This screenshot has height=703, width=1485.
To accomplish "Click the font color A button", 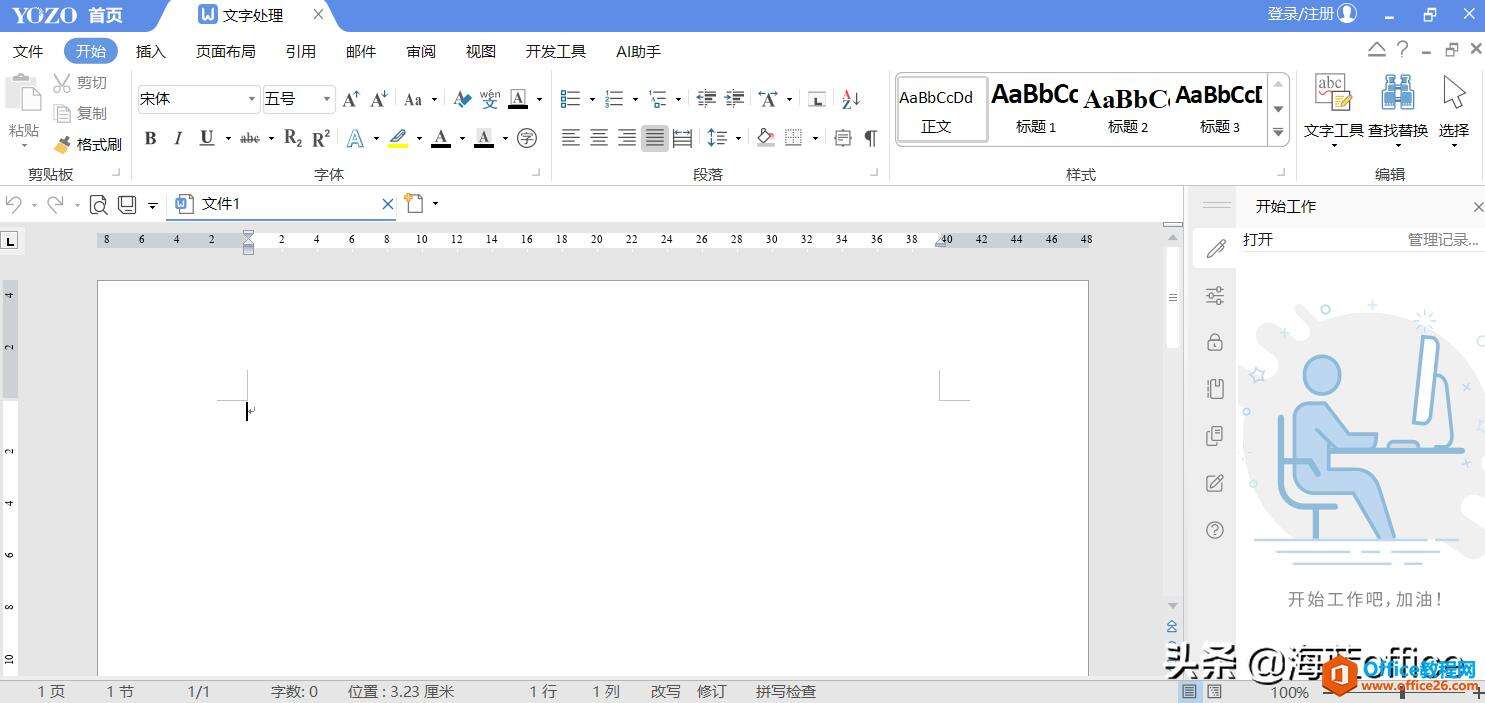I will pyautogui.click(x=441, y=138).
